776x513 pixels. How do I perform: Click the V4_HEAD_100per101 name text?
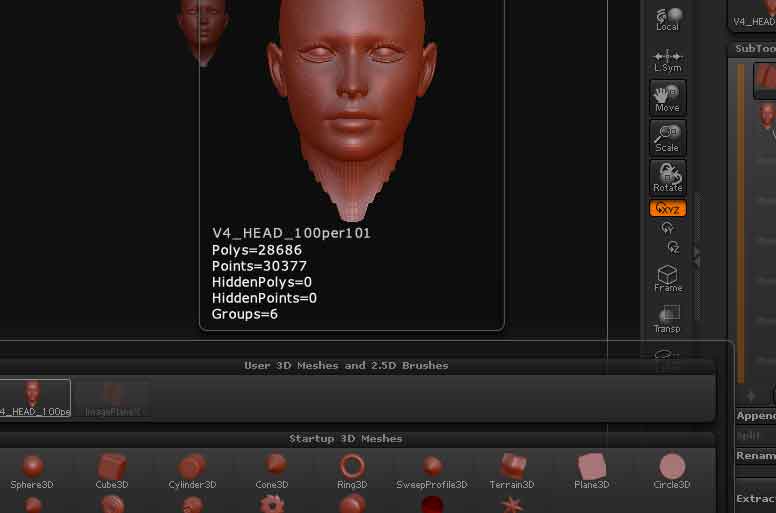coord(291,233)
